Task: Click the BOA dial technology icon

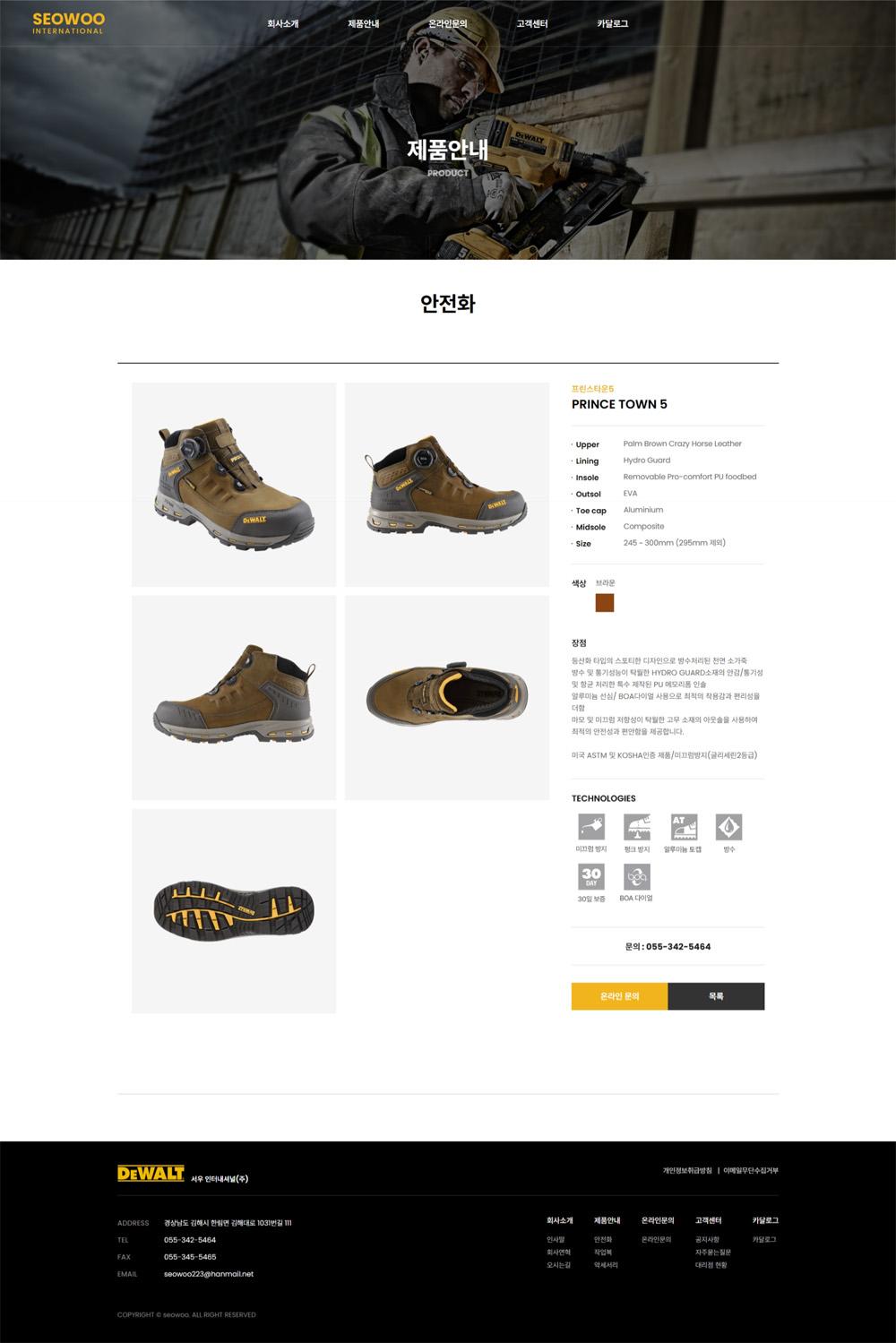Action: click(x=637, y=876)
